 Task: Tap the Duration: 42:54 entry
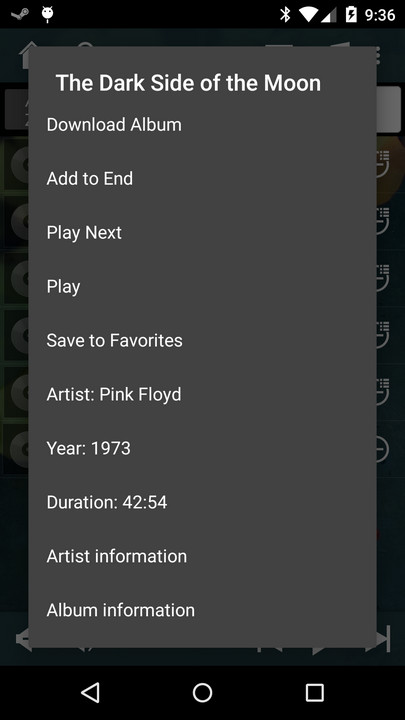[202, 502]
